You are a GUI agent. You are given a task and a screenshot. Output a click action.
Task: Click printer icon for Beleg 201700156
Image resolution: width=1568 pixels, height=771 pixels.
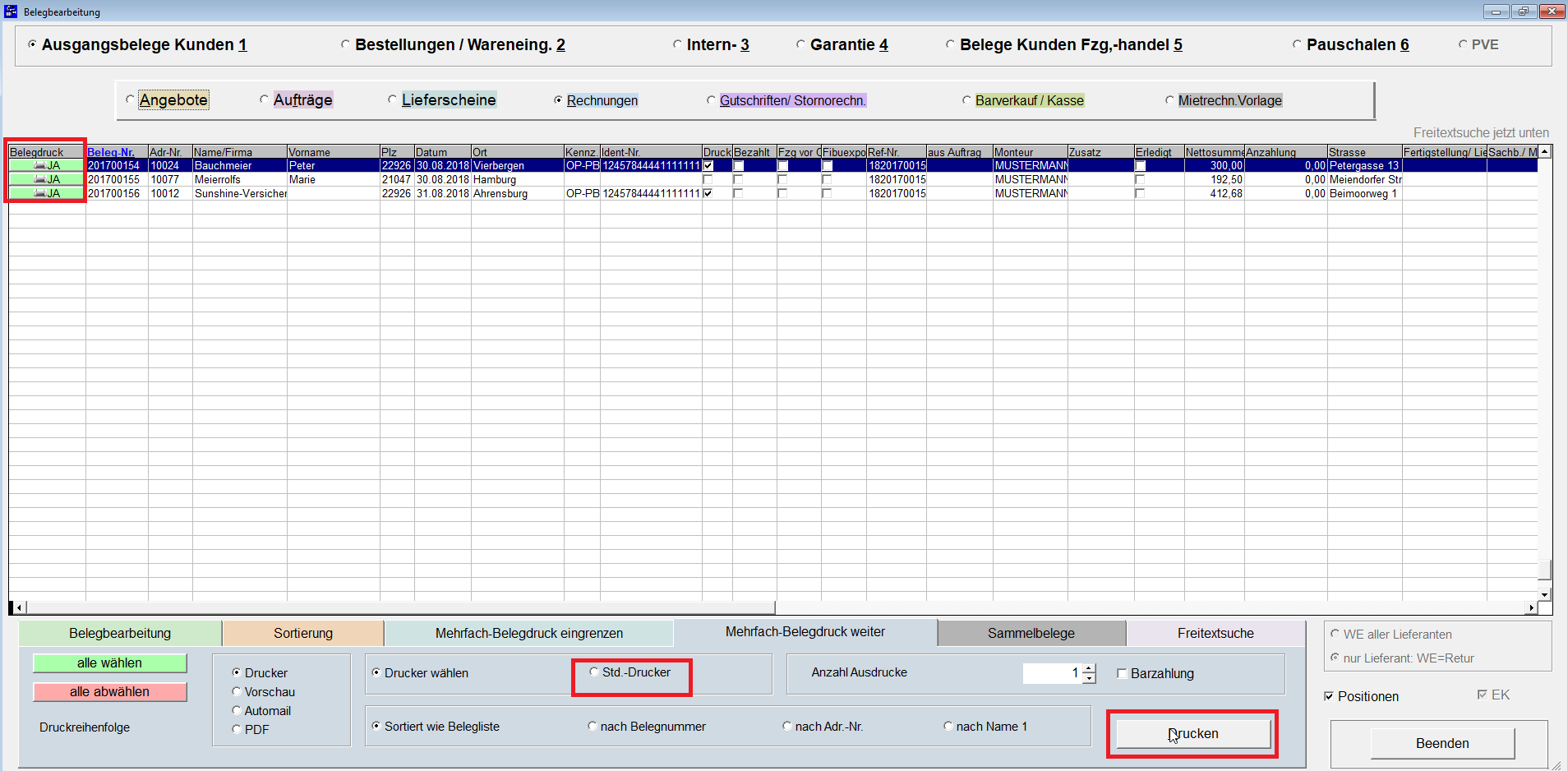pos(39,193)
